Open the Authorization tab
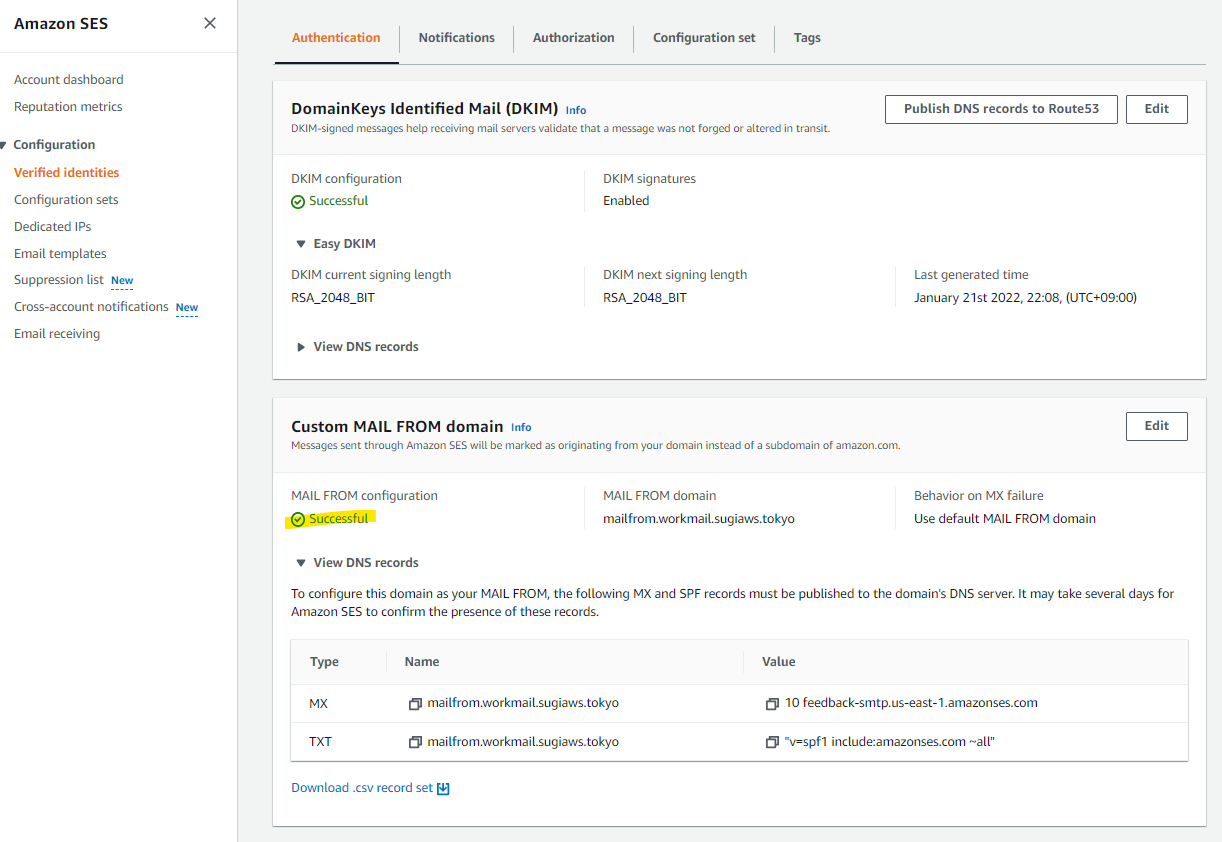This screenshot has width=1222, height=842. click(x=574, y=38)
